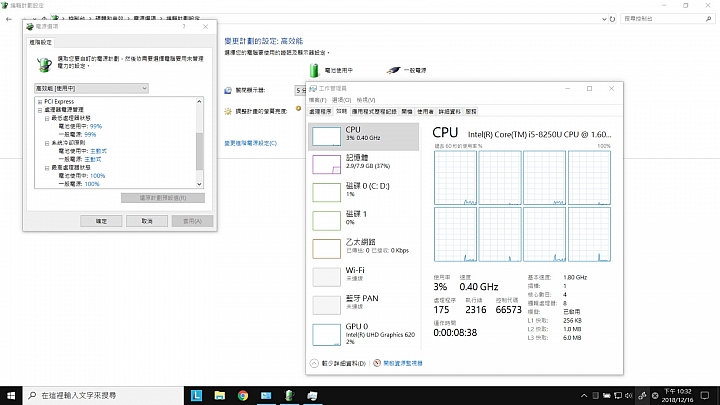Launch Google Chrome from the taskbar

pos(243,395)
